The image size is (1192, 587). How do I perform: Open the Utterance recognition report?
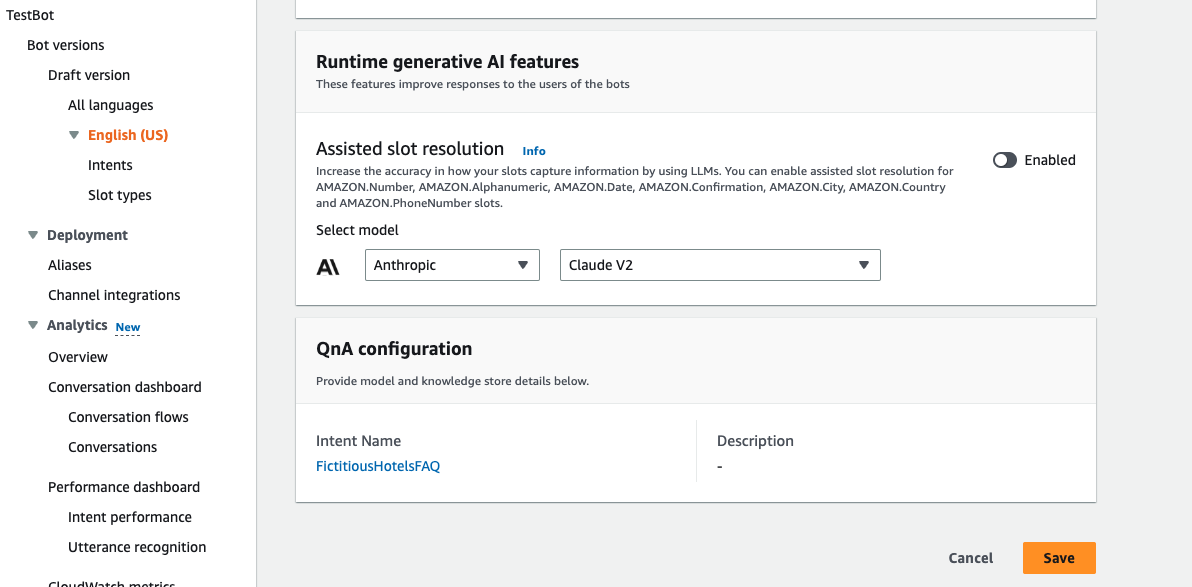click(x=137, y=546)
